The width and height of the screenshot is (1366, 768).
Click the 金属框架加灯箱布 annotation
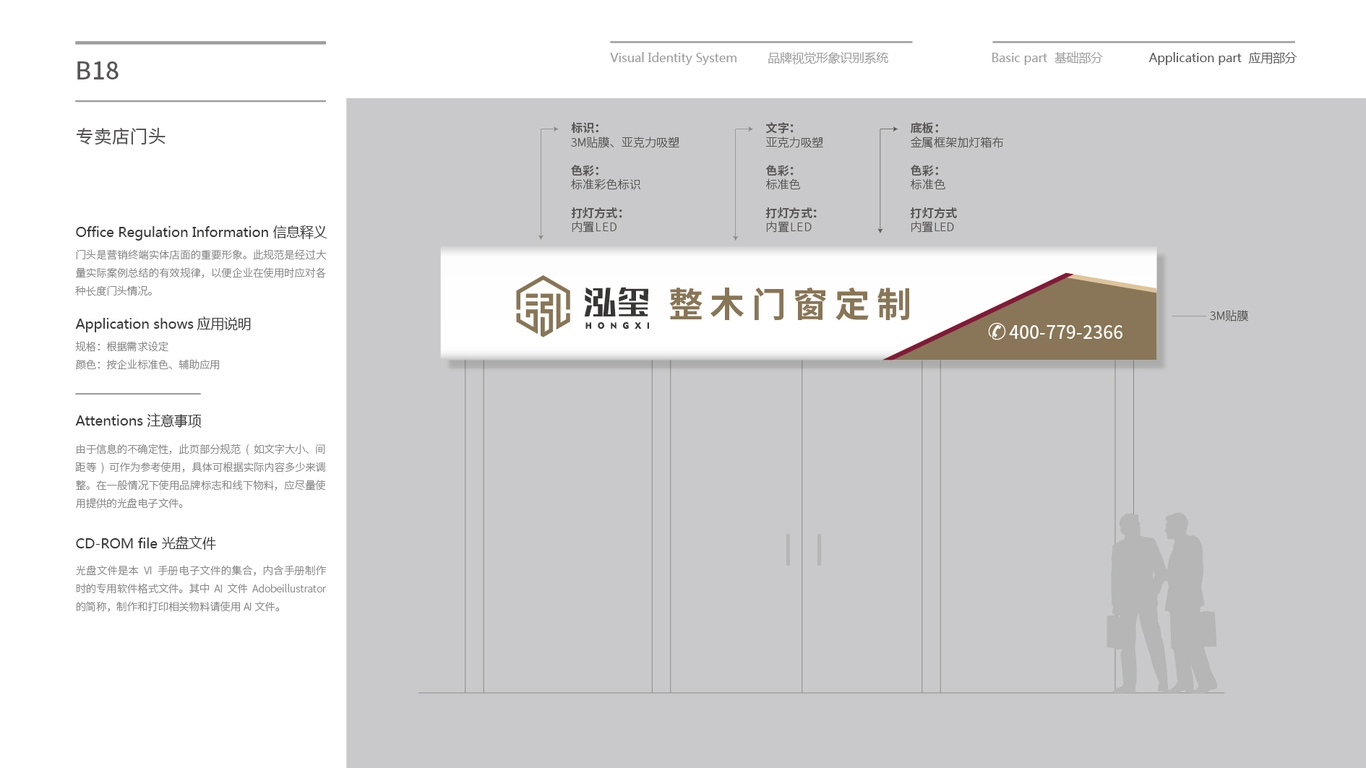point(956,143)
